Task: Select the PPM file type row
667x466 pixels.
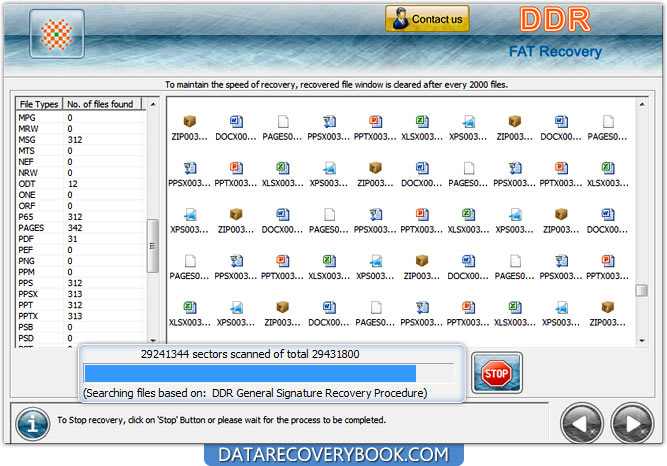Action: point(81,272)
